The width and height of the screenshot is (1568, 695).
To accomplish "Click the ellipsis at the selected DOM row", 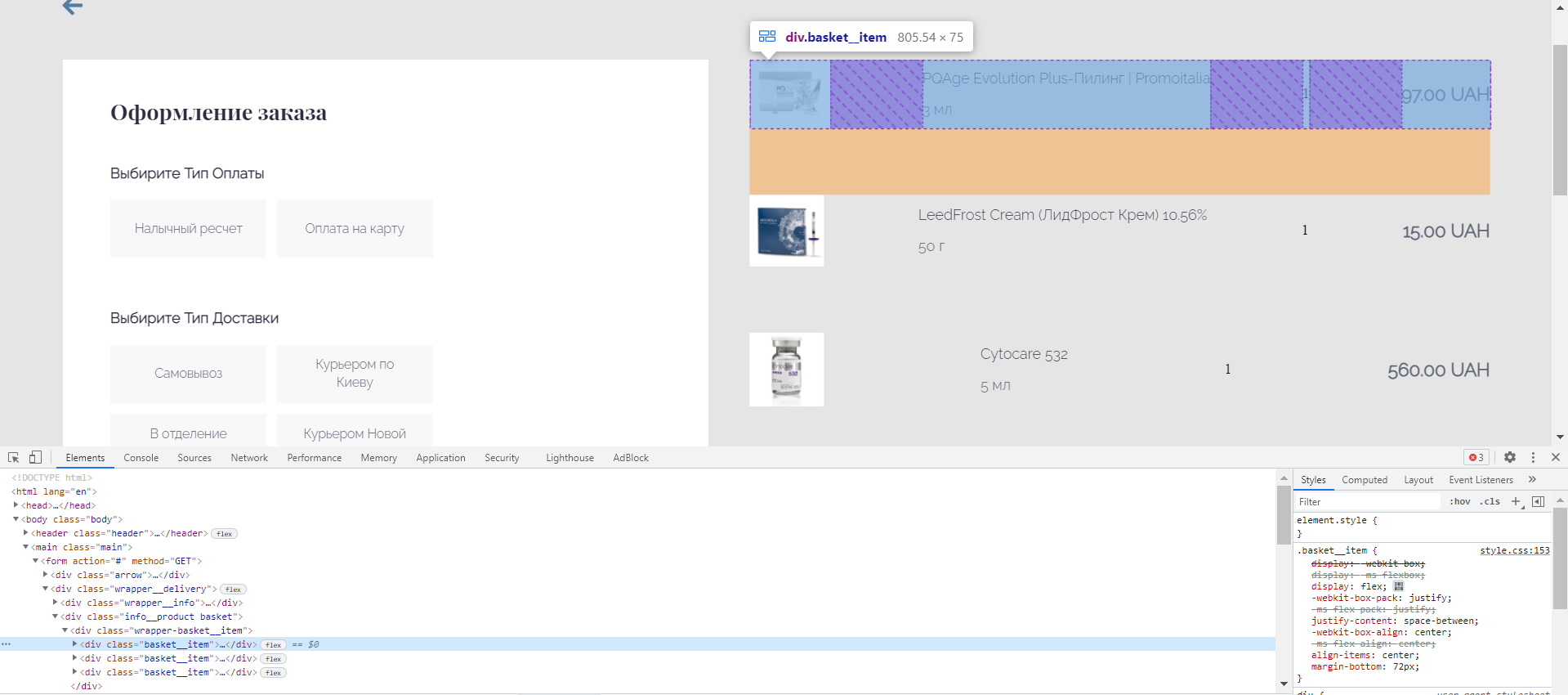I will pyautogui.click(x=6, y=644).
